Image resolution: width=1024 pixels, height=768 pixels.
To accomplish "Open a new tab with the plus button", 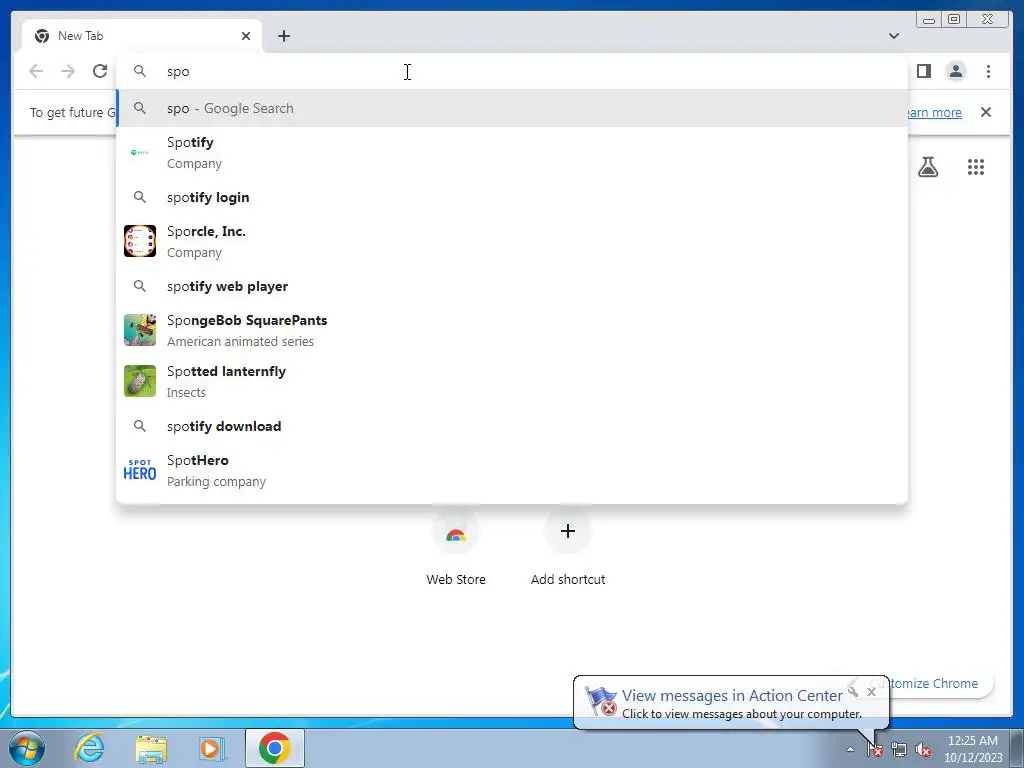I will pos(283,36).
